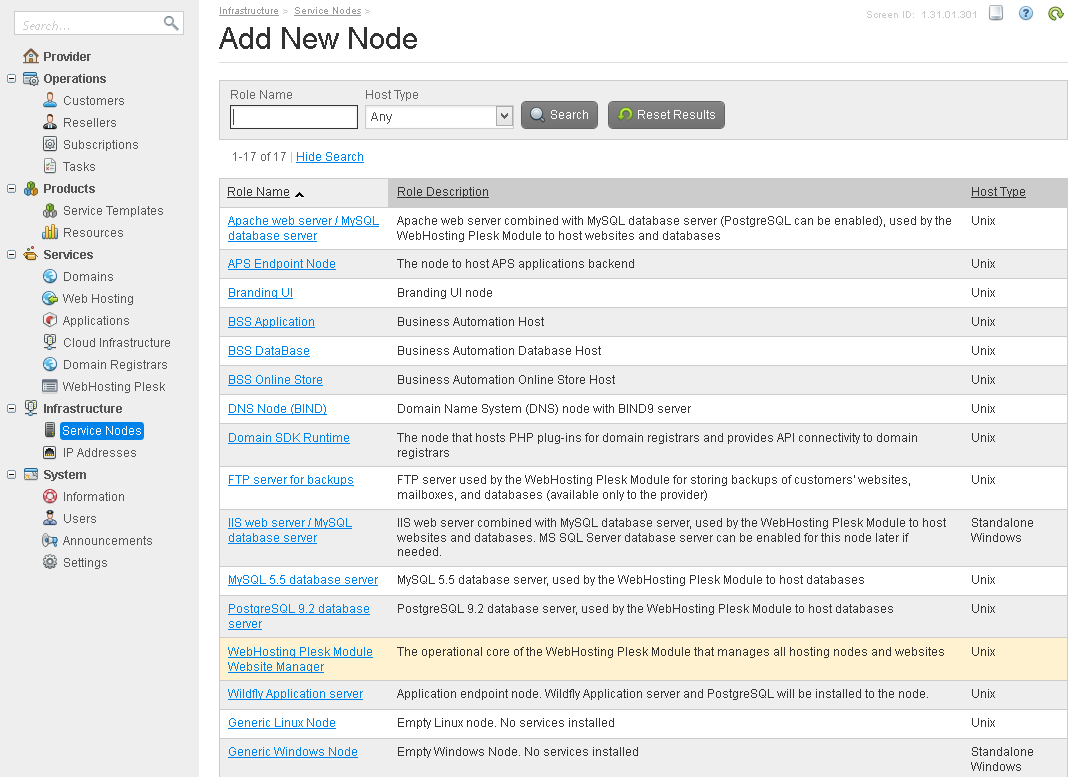Click the sidebar search magnifier icon
This screenshot has height=777, width=1073.
[171, 23]
